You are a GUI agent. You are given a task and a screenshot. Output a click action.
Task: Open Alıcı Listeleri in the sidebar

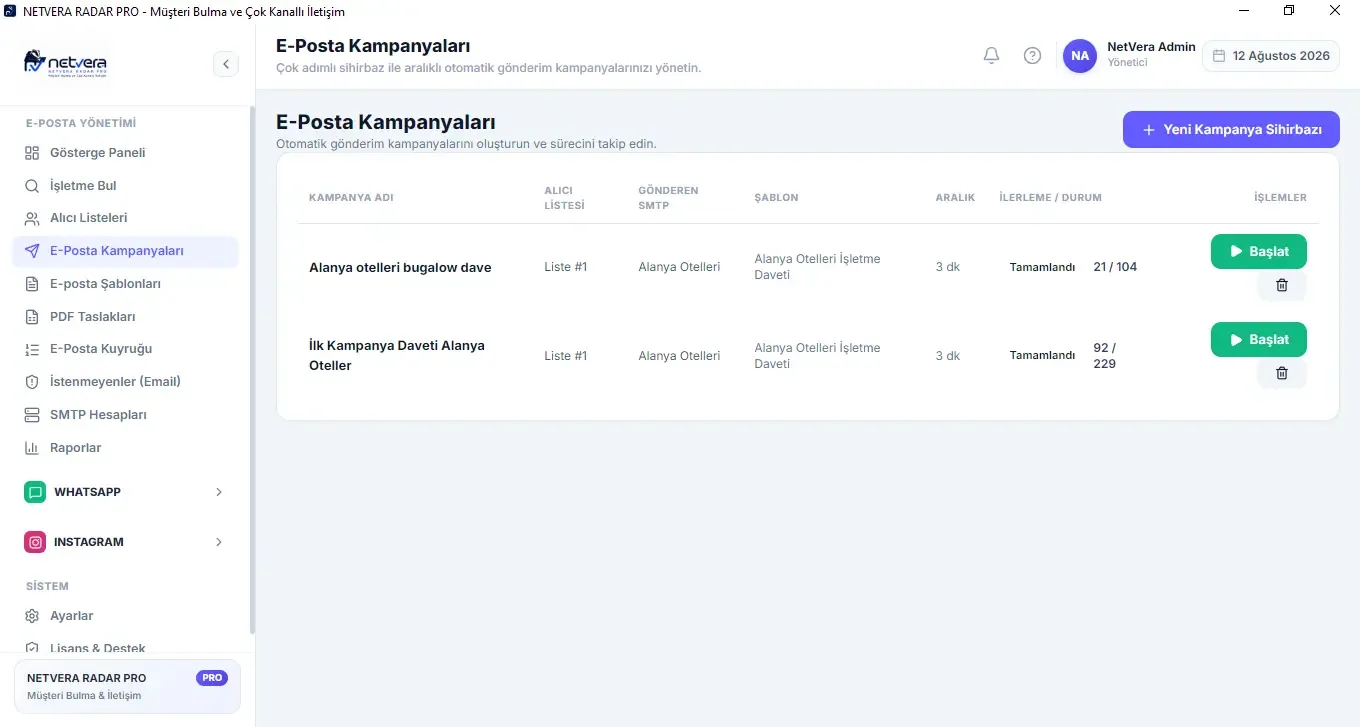pos(125,218)
